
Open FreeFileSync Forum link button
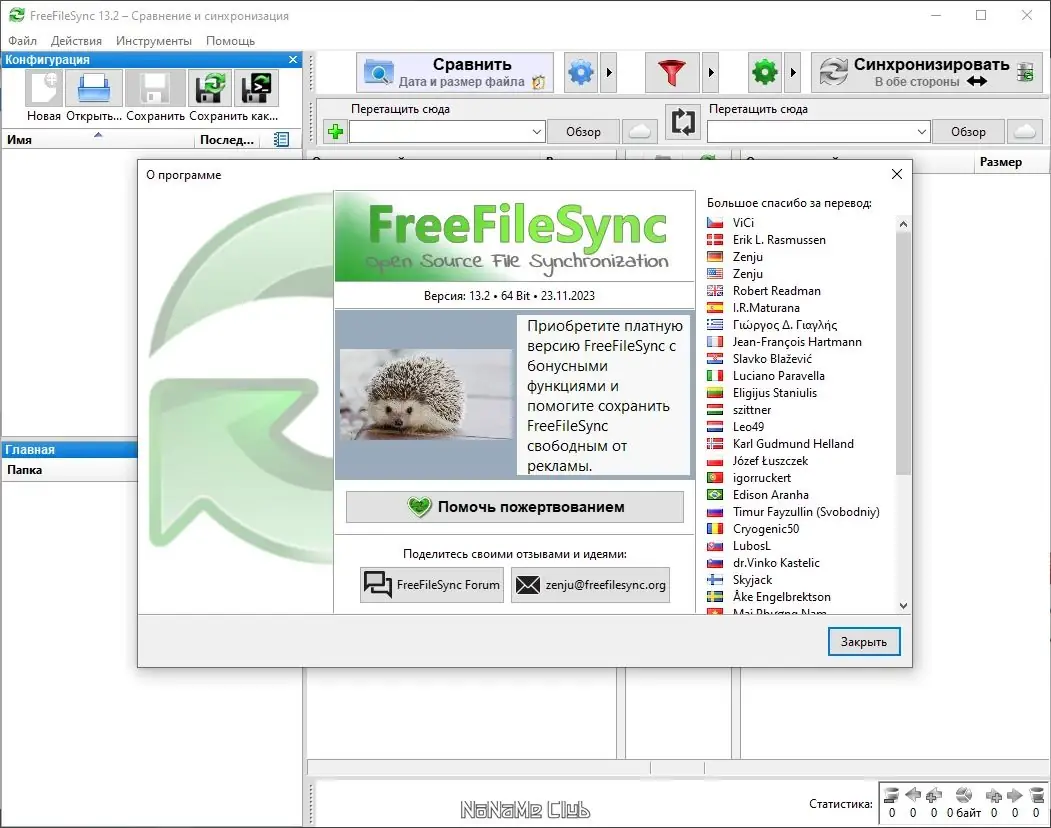coord(432,585)
